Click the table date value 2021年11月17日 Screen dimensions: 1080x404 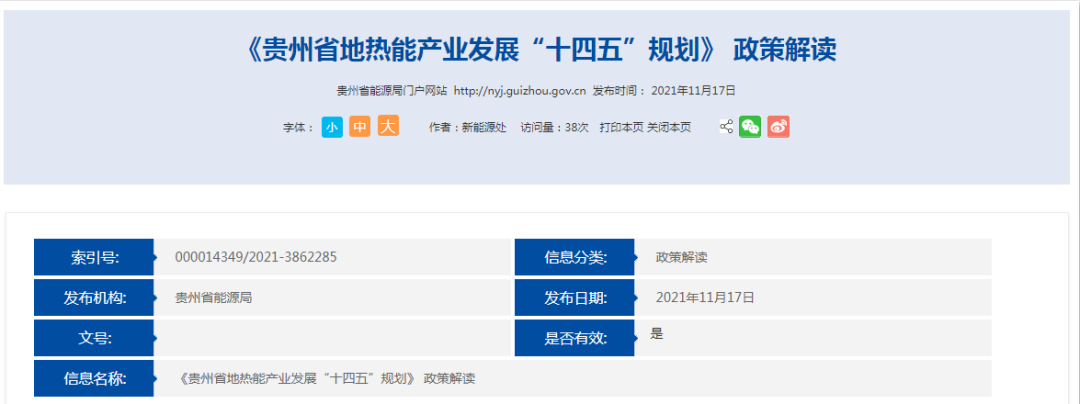tap(705, 298)
